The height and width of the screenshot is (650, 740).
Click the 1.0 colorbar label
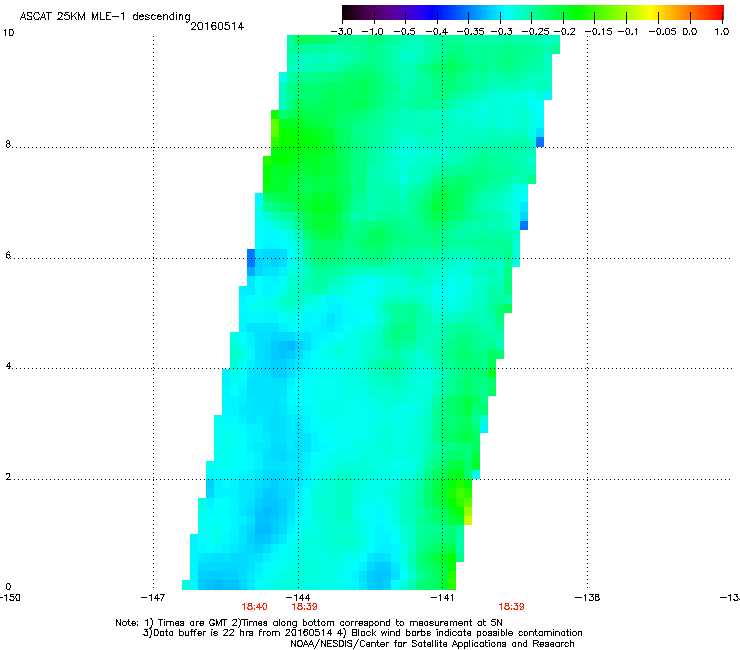[722, 32]
